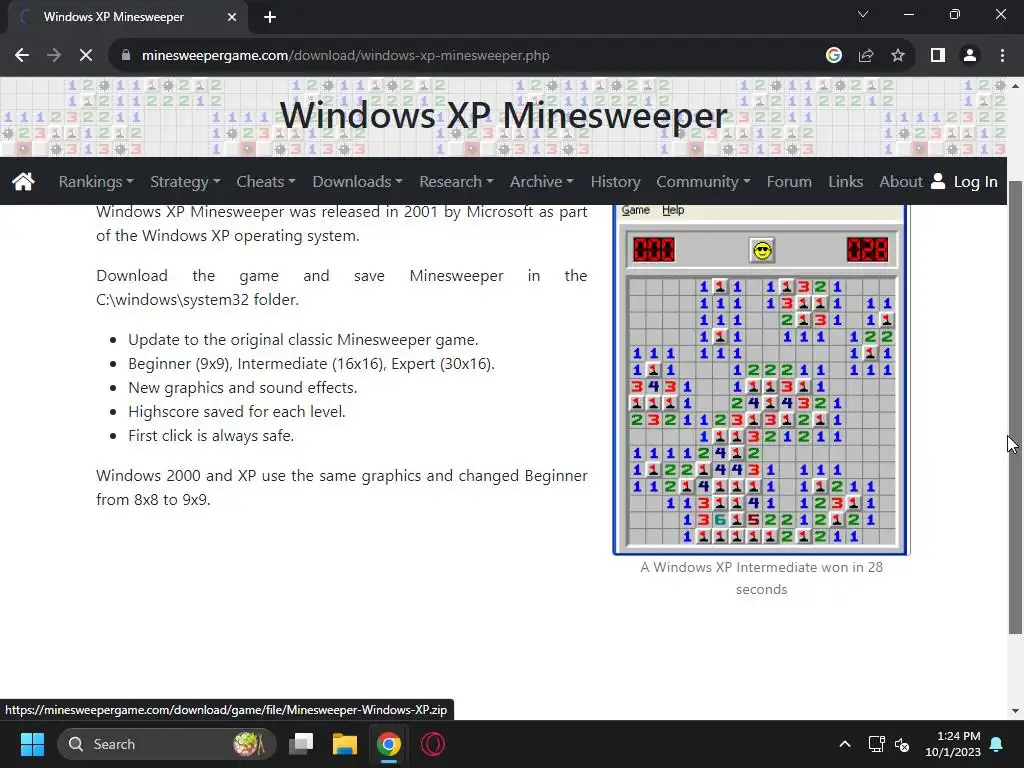
Task: Click the home icon in site navbar
Action: (x=23, y=181)
